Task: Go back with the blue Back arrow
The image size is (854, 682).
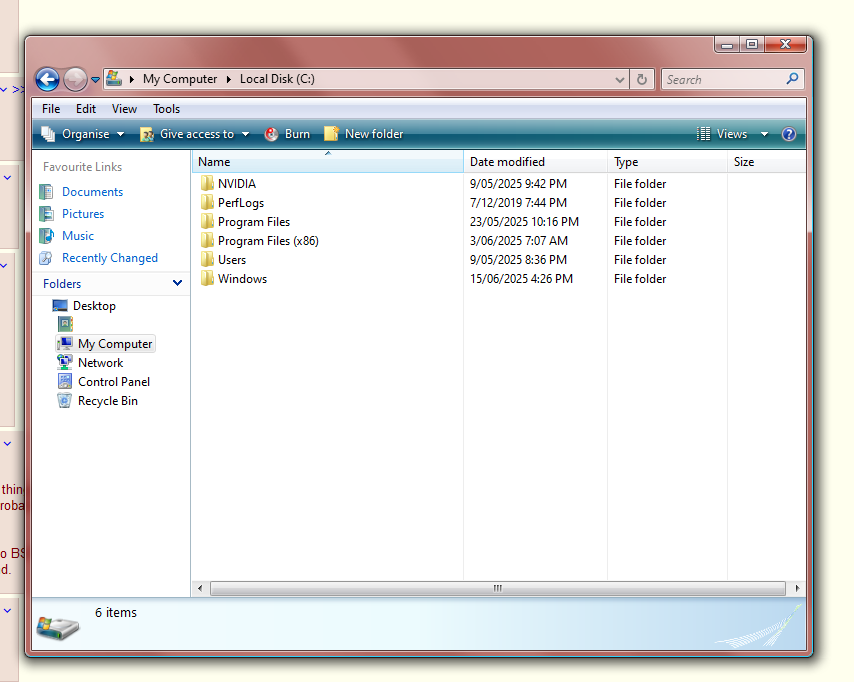Action: click(x=47, y=80)
